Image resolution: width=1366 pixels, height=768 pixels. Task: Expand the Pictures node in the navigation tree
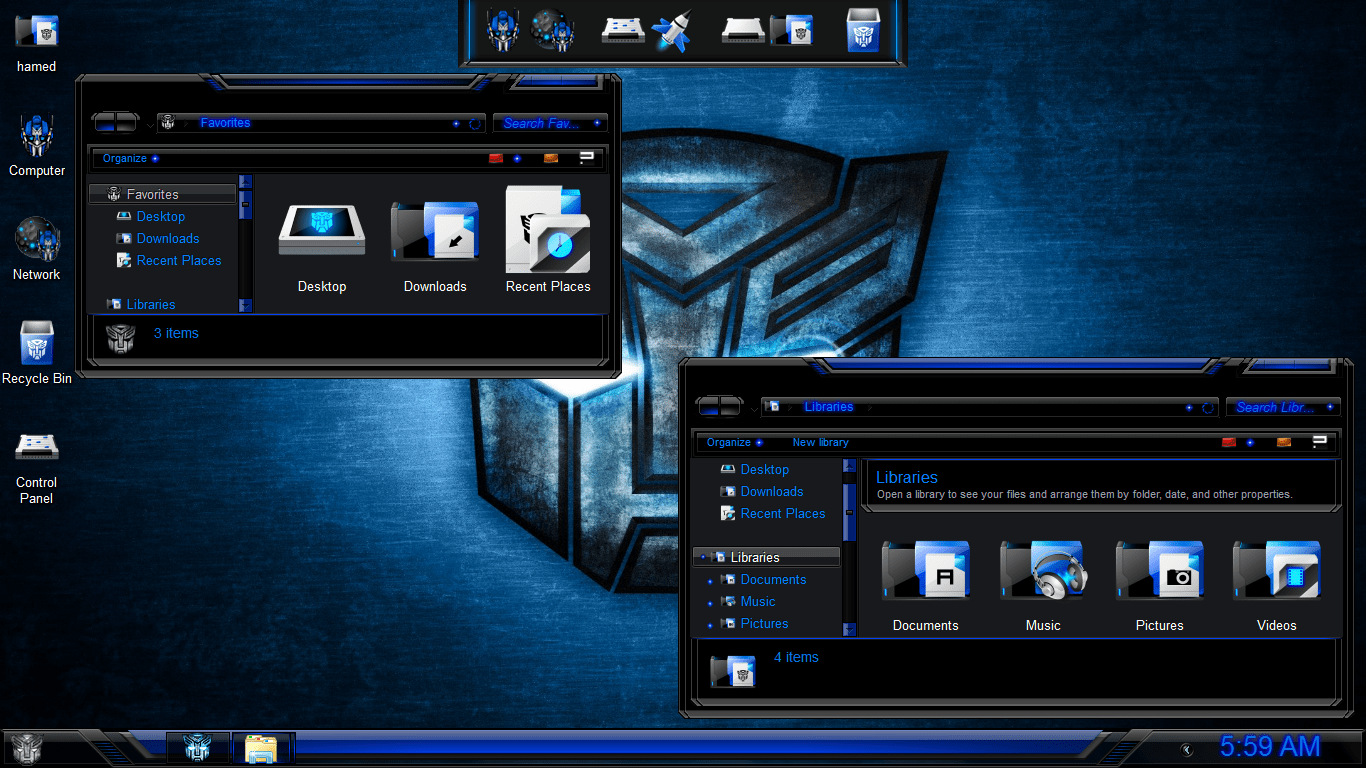tap(710, 624)
